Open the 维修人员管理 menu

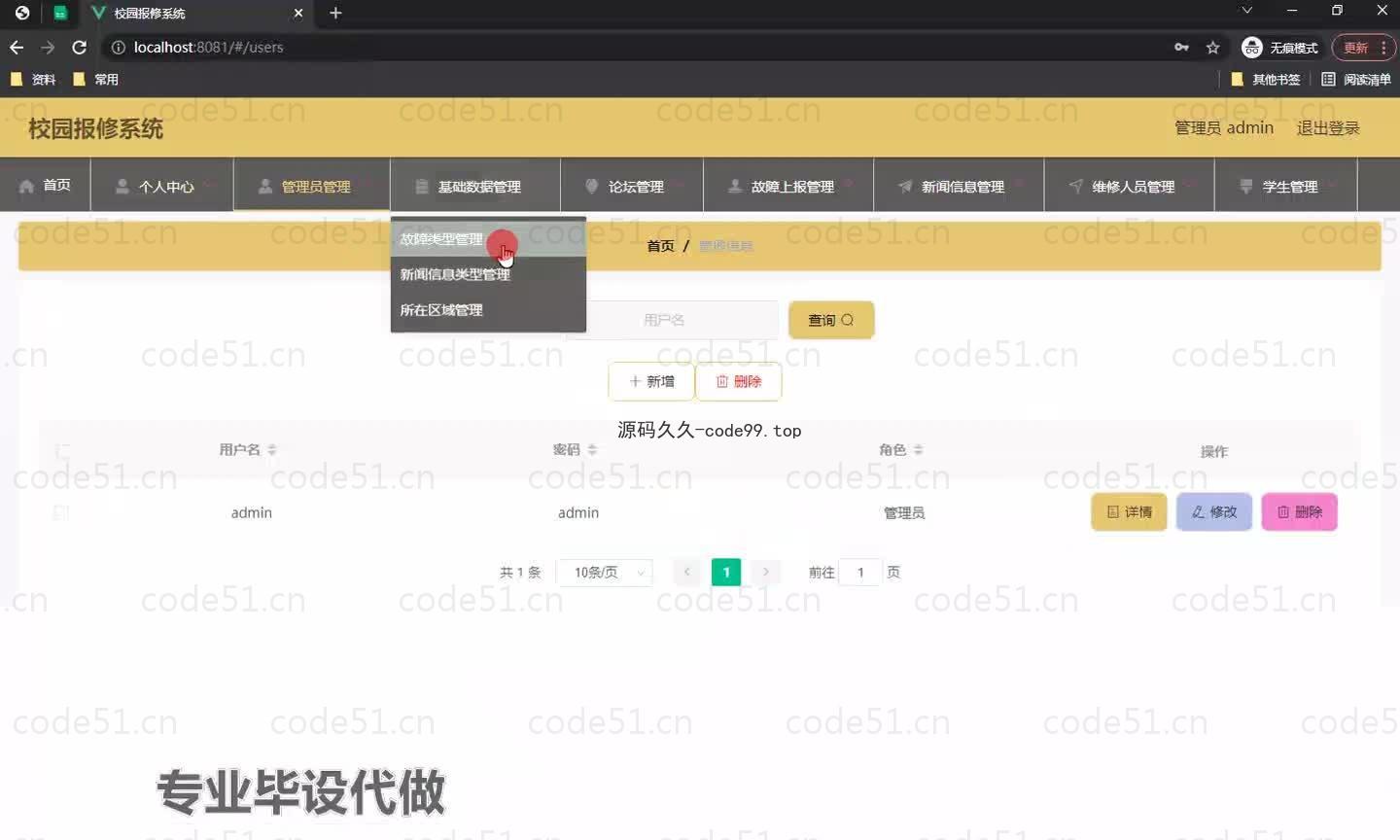pyautogui.click(x=1129, y=185)
